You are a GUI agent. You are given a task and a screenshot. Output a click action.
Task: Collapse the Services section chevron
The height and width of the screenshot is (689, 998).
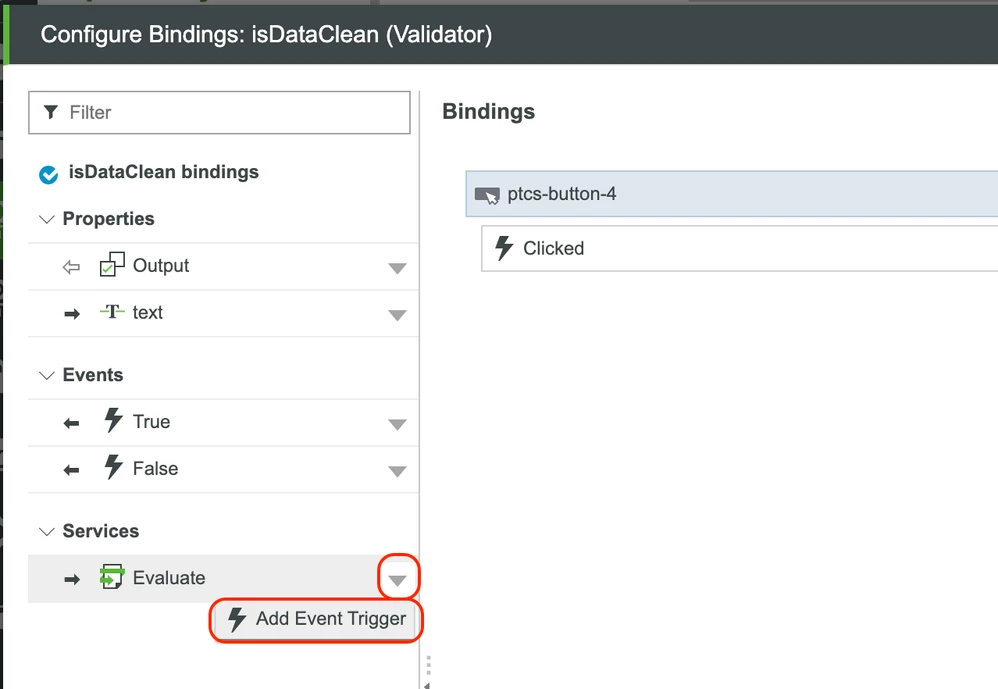[46, 531]
